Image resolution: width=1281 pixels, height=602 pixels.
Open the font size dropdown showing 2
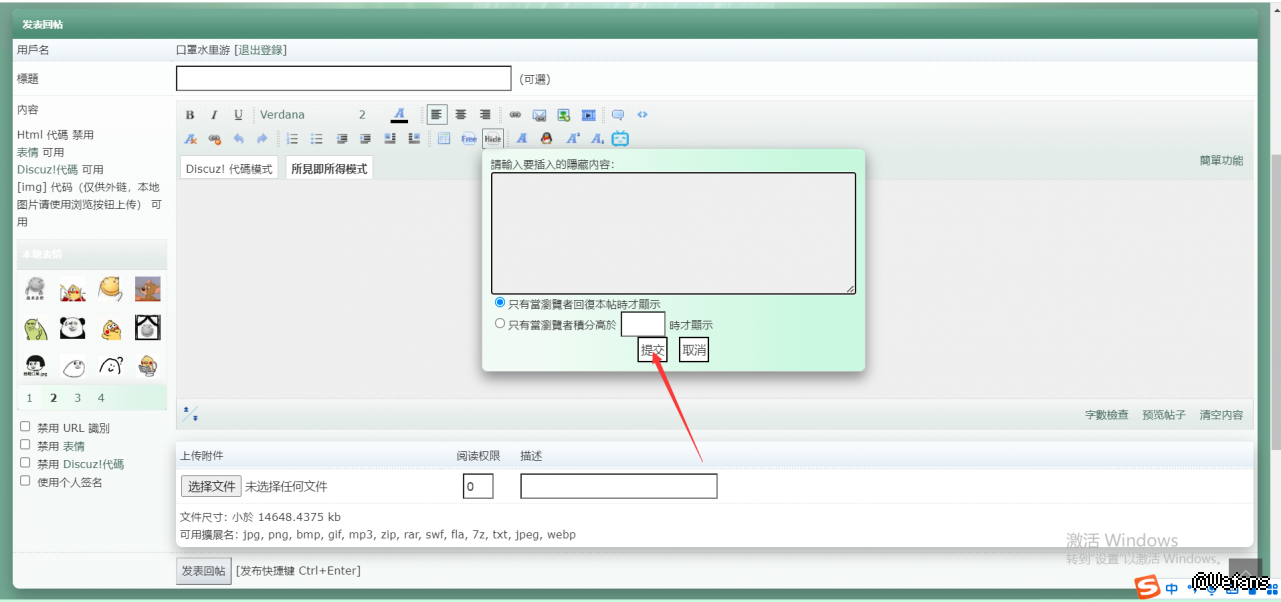tap(363, 115)
